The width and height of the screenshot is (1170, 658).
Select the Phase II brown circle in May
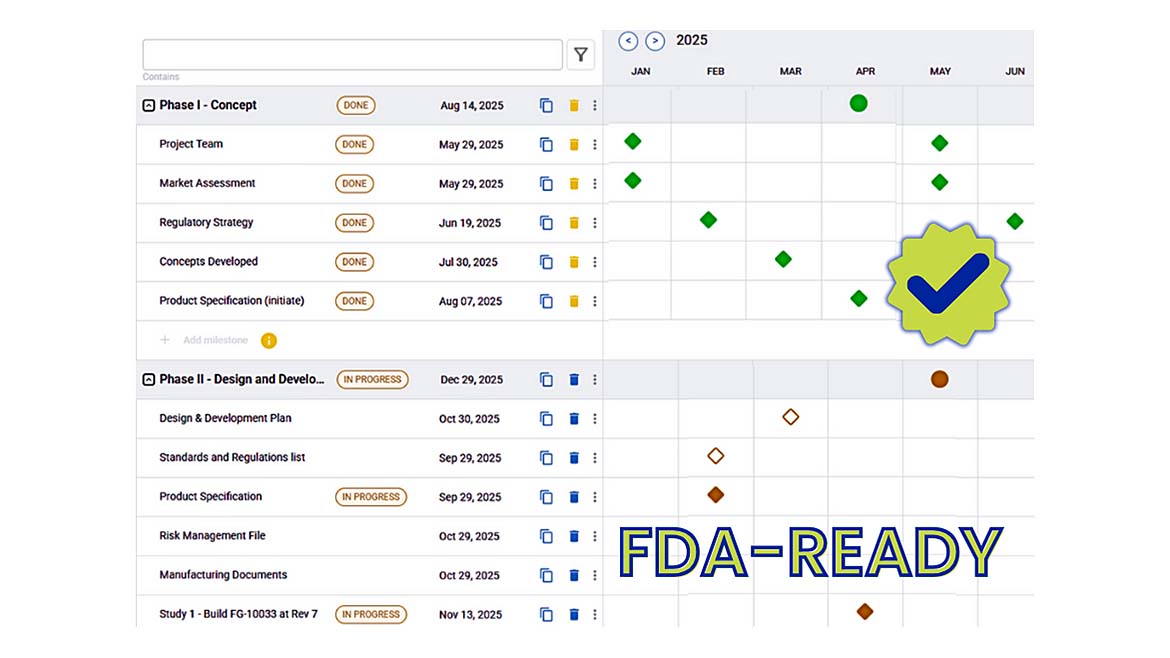pyautogui.click(x=939, y=379)
